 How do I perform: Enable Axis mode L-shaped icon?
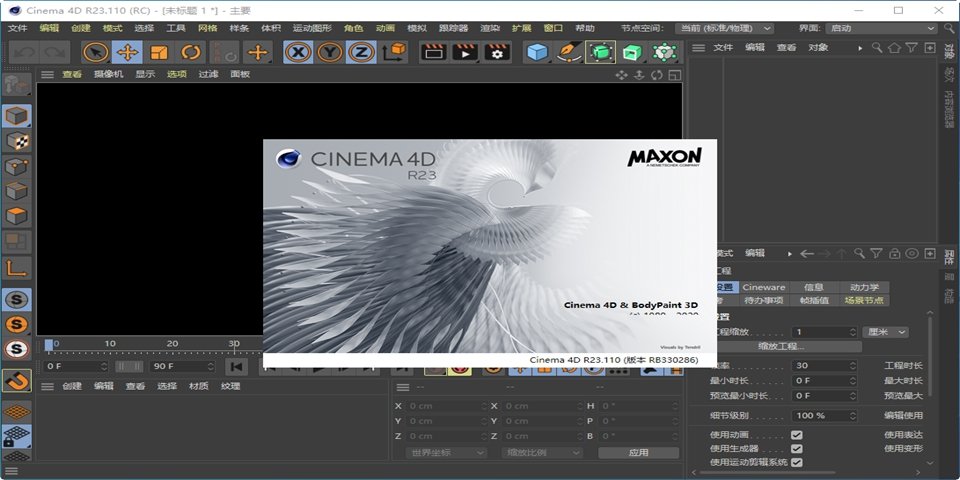click(x=17, y=267)
